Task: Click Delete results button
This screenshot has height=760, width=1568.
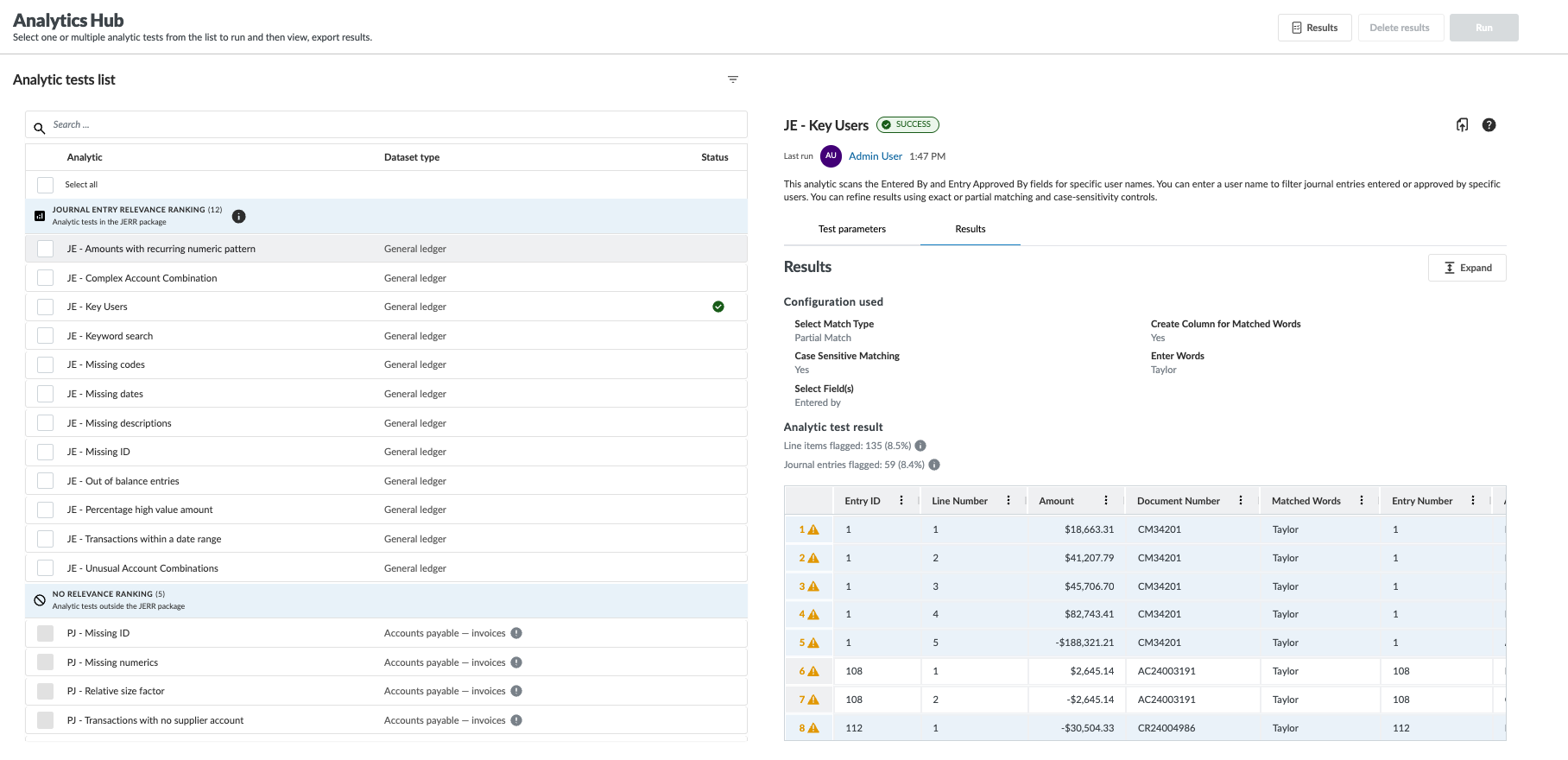Action: (x=1400, y=28)
